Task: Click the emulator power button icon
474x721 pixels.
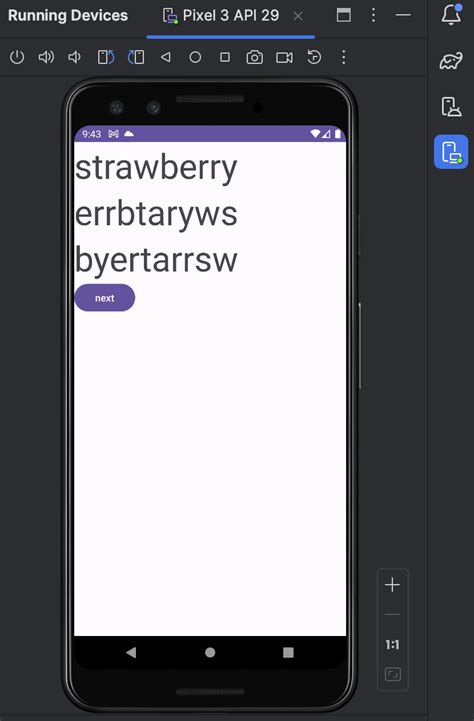Action: pos(17,57)
